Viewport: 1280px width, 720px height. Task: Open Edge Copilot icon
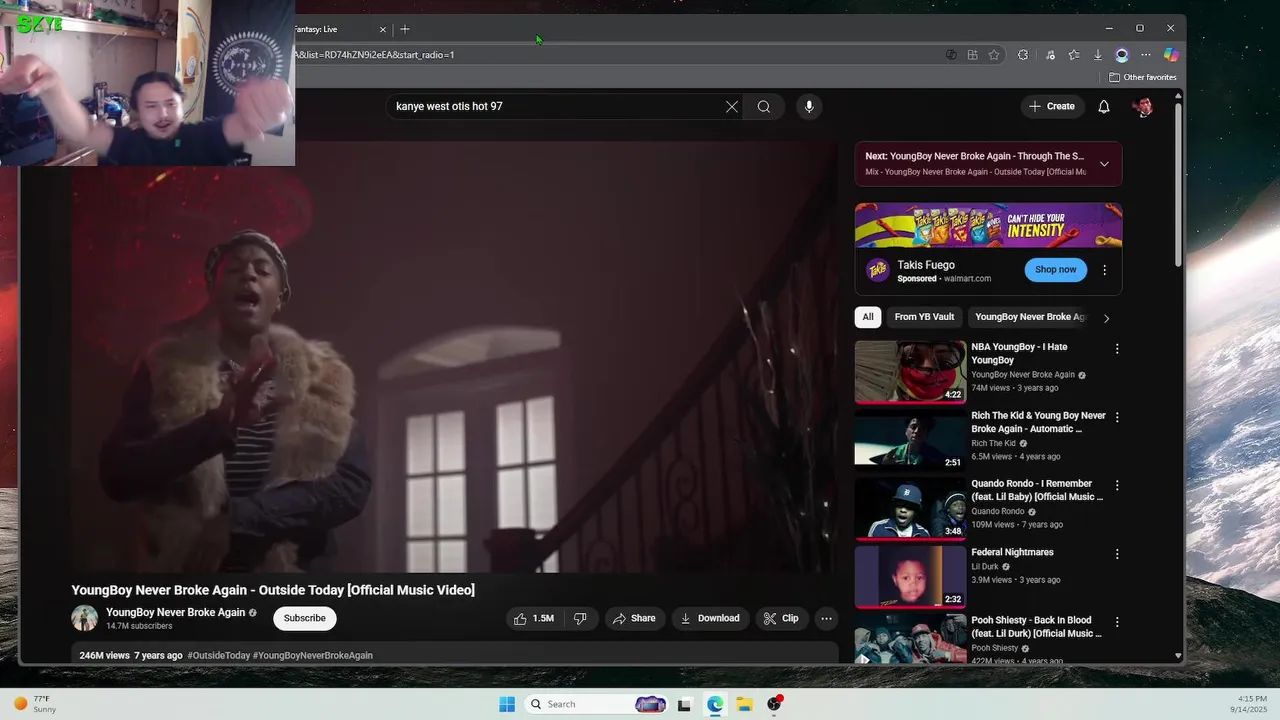click(1170, 55)
